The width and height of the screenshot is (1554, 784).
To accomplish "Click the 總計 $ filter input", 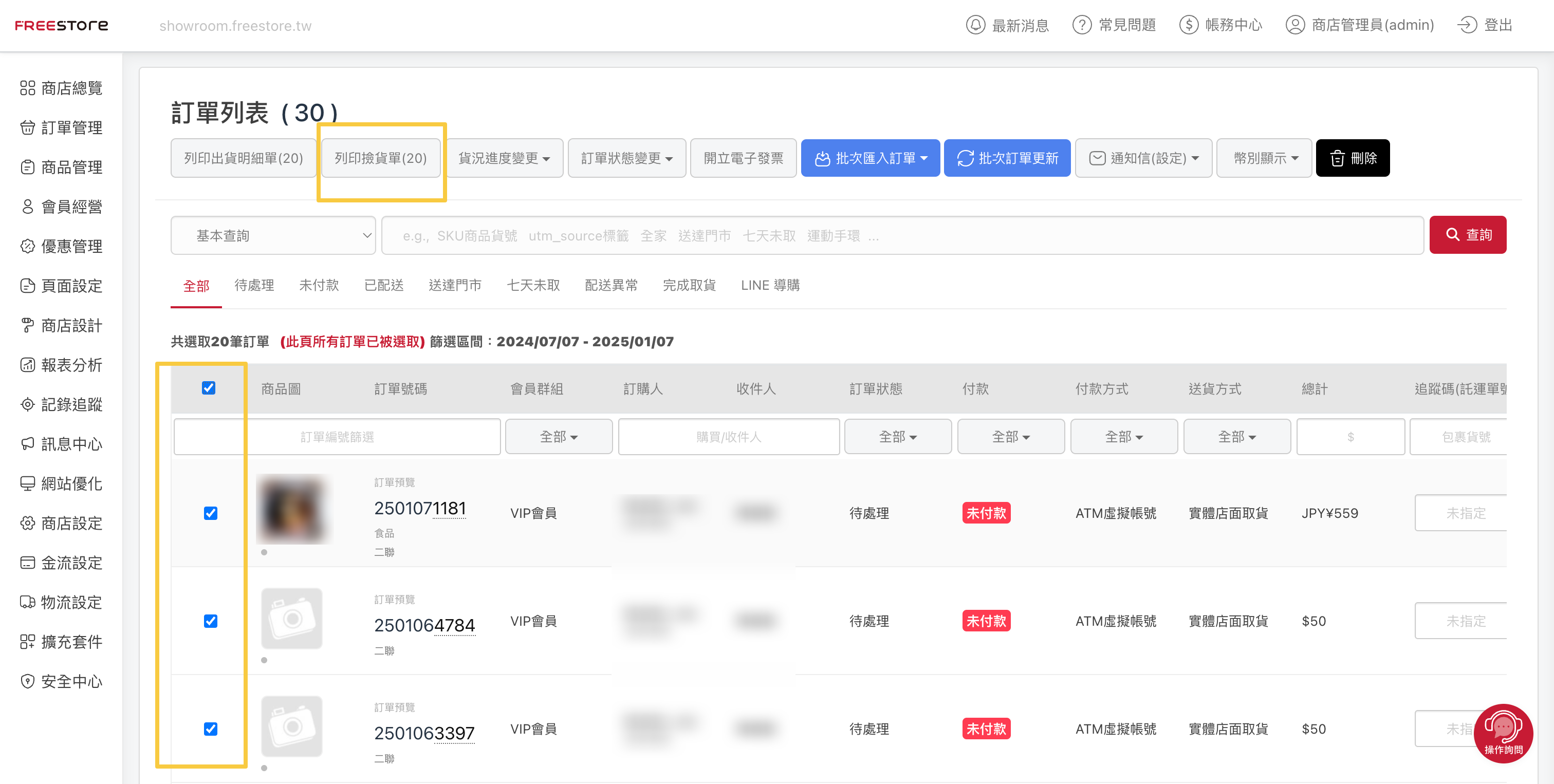I will tap(1350, 437).
